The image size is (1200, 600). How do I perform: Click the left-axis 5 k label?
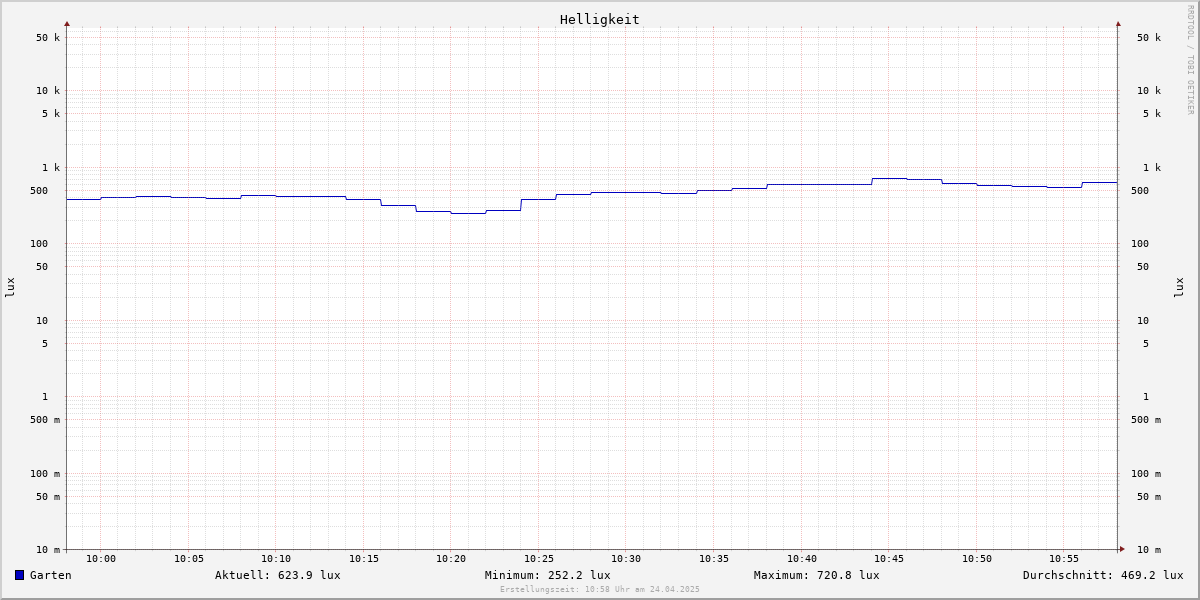(51, 114)
